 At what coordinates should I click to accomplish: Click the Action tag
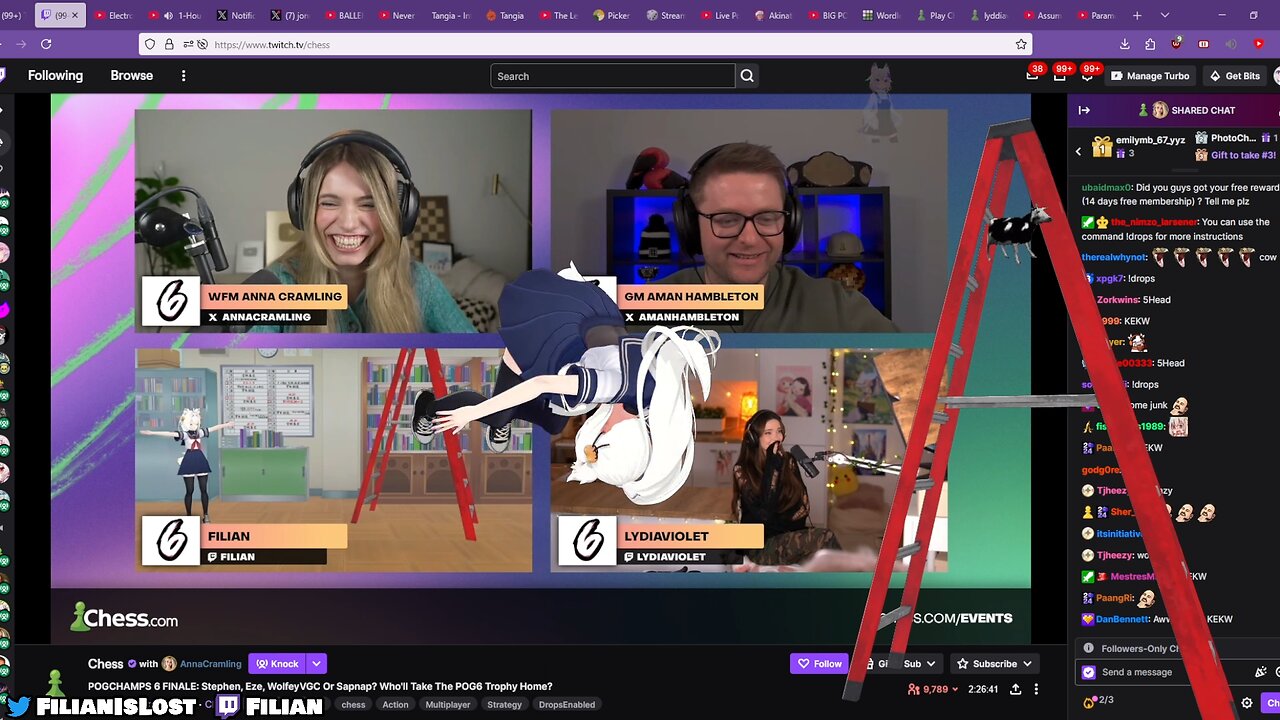click(x=395, y=704)
